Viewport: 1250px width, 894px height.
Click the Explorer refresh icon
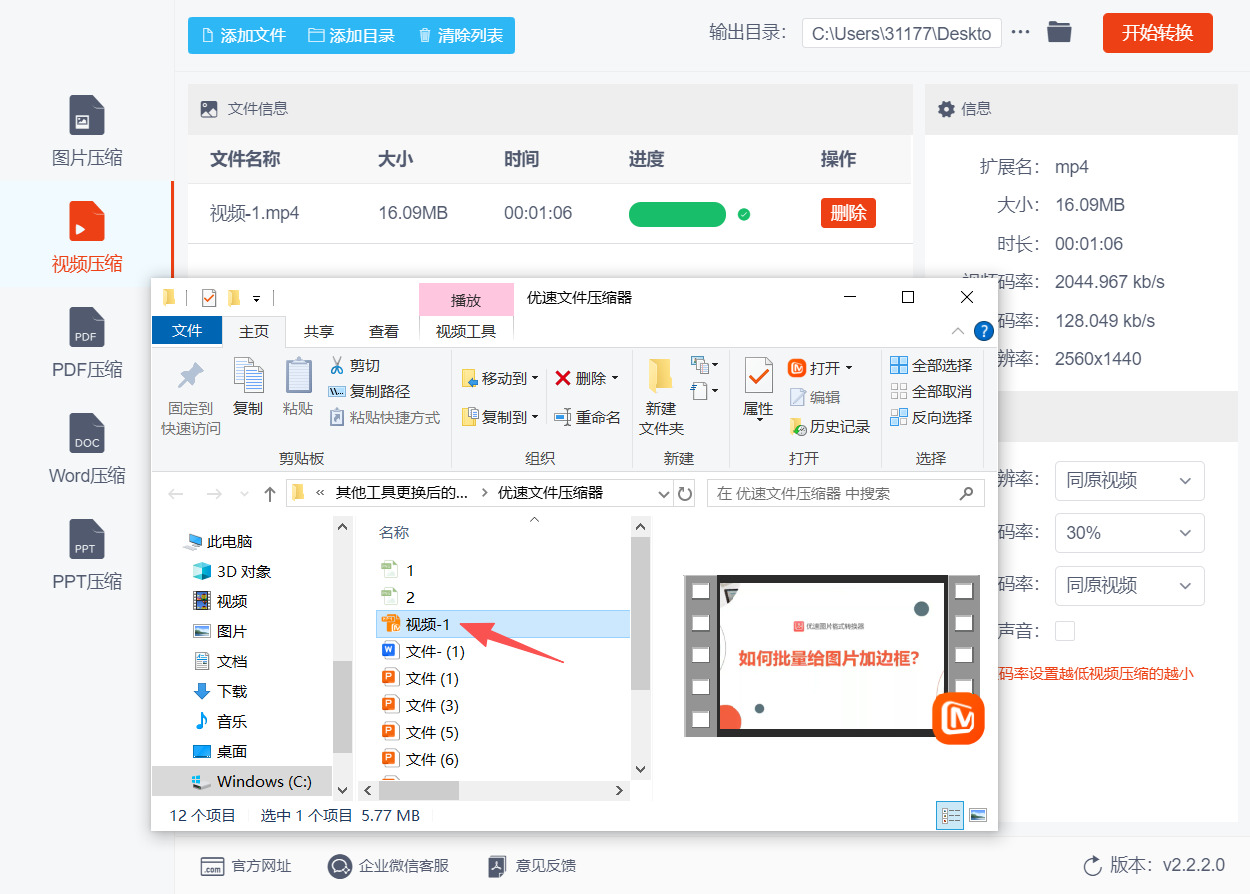685,493
